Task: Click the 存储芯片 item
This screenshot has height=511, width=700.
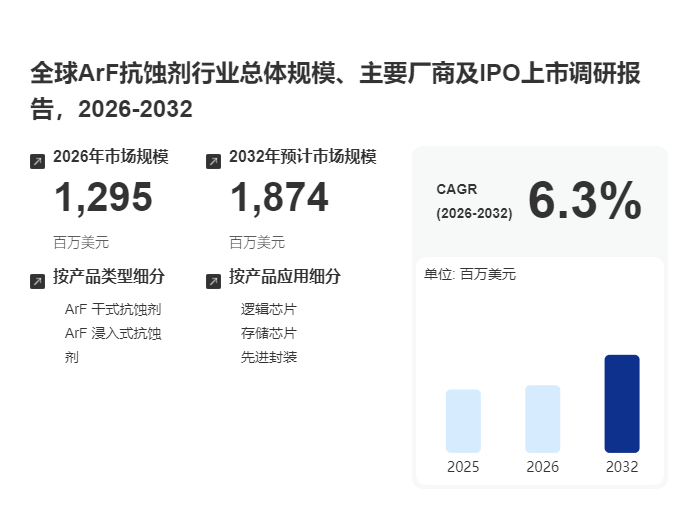Action: [x=269, y=333]
